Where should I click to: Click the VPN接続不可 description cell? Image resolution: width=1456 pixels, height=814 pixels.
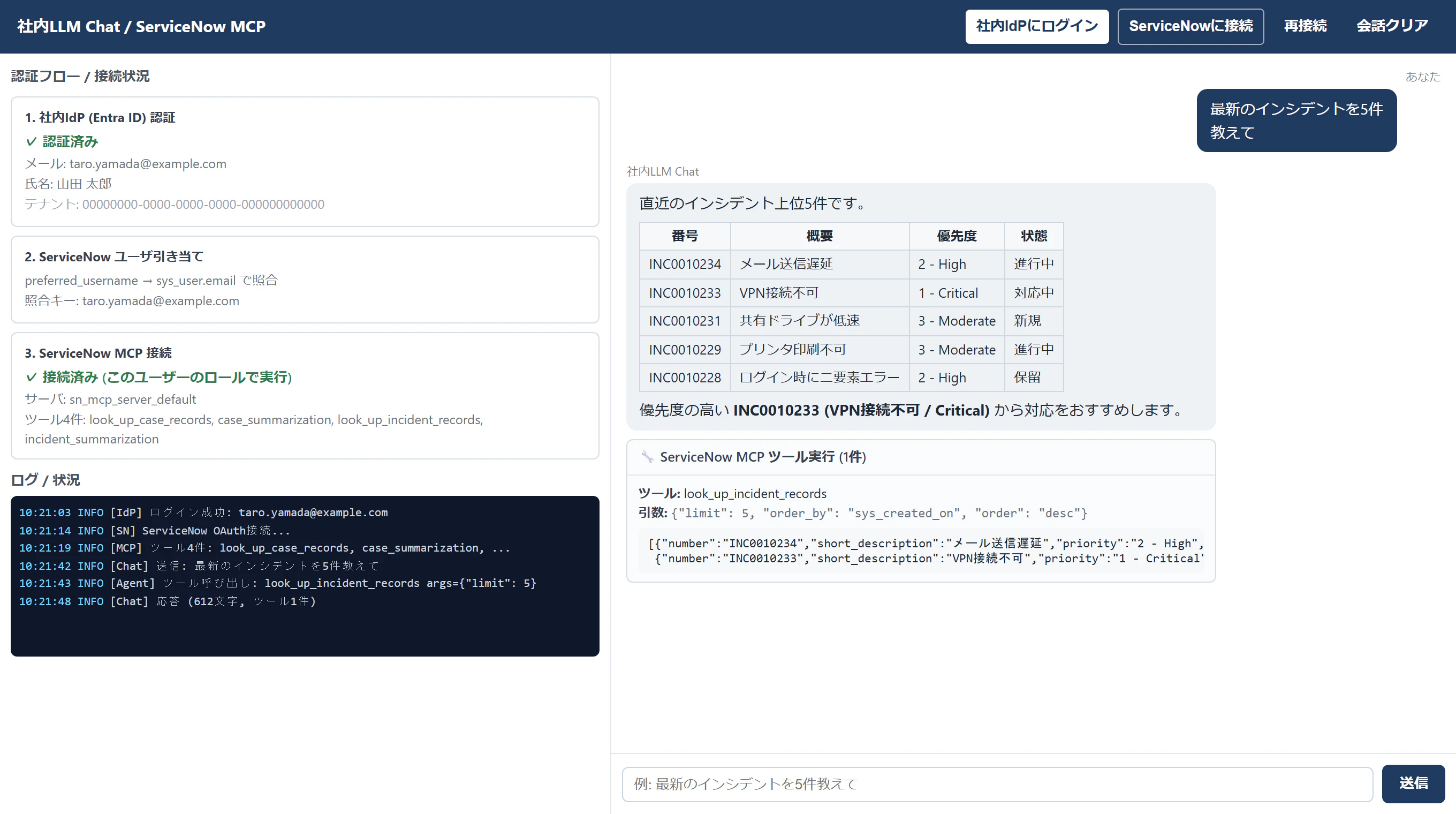point(819,293)
